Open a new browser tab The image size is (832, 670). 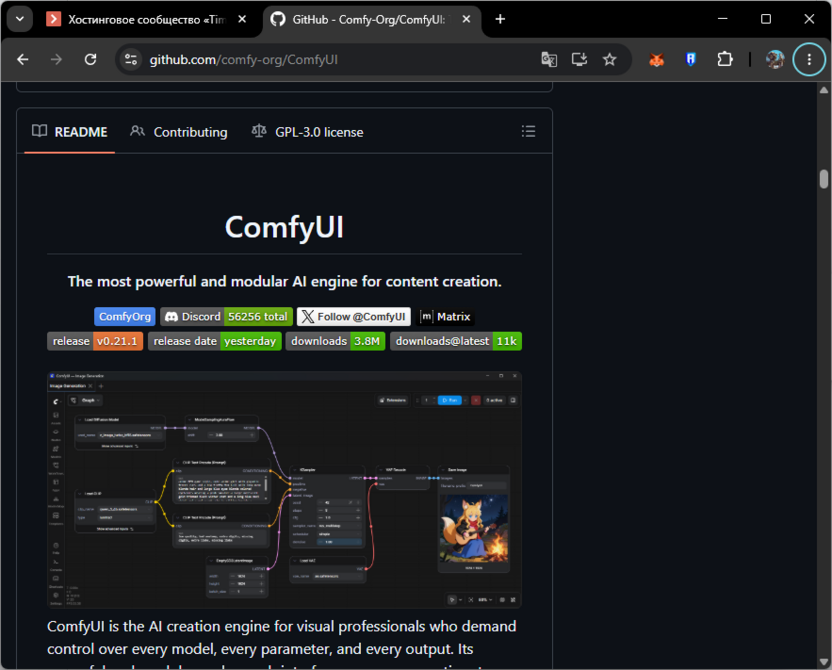[x=500, y=20]
